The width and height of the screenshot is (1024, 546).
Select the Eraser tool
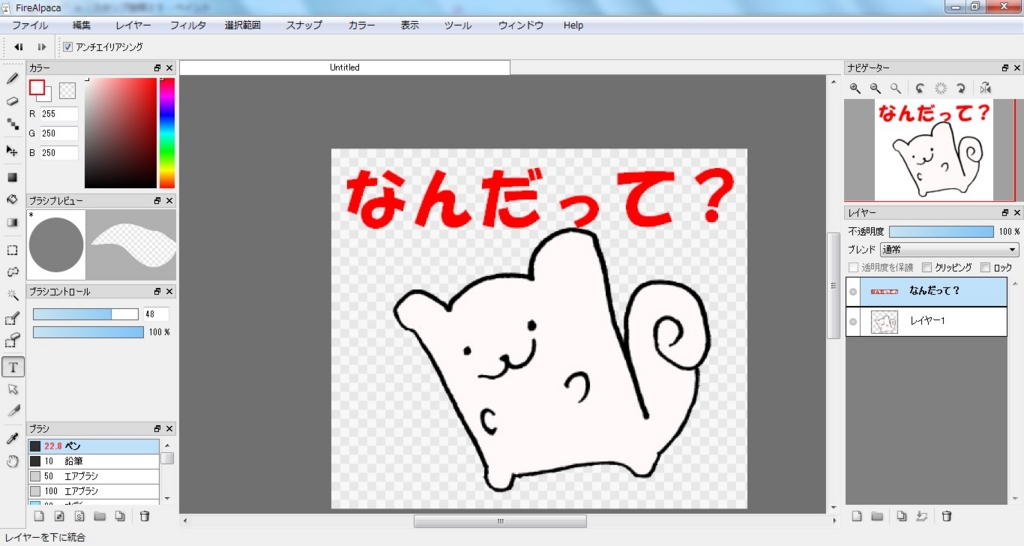pos(12,101)
